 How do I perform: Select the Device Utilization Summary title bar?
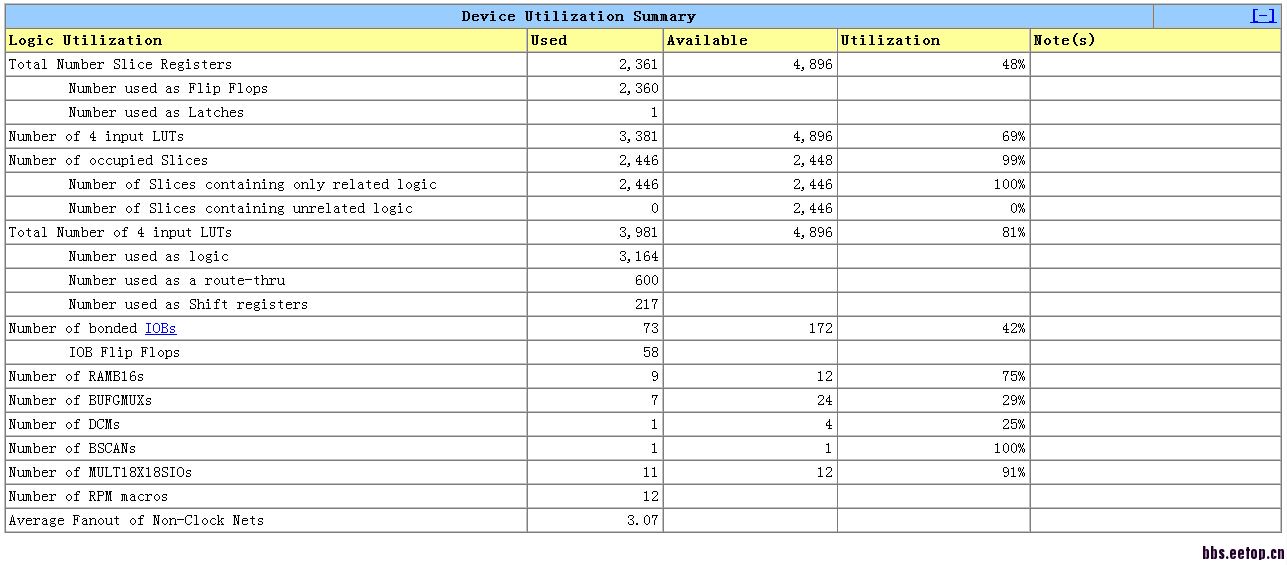coord(578,16)
